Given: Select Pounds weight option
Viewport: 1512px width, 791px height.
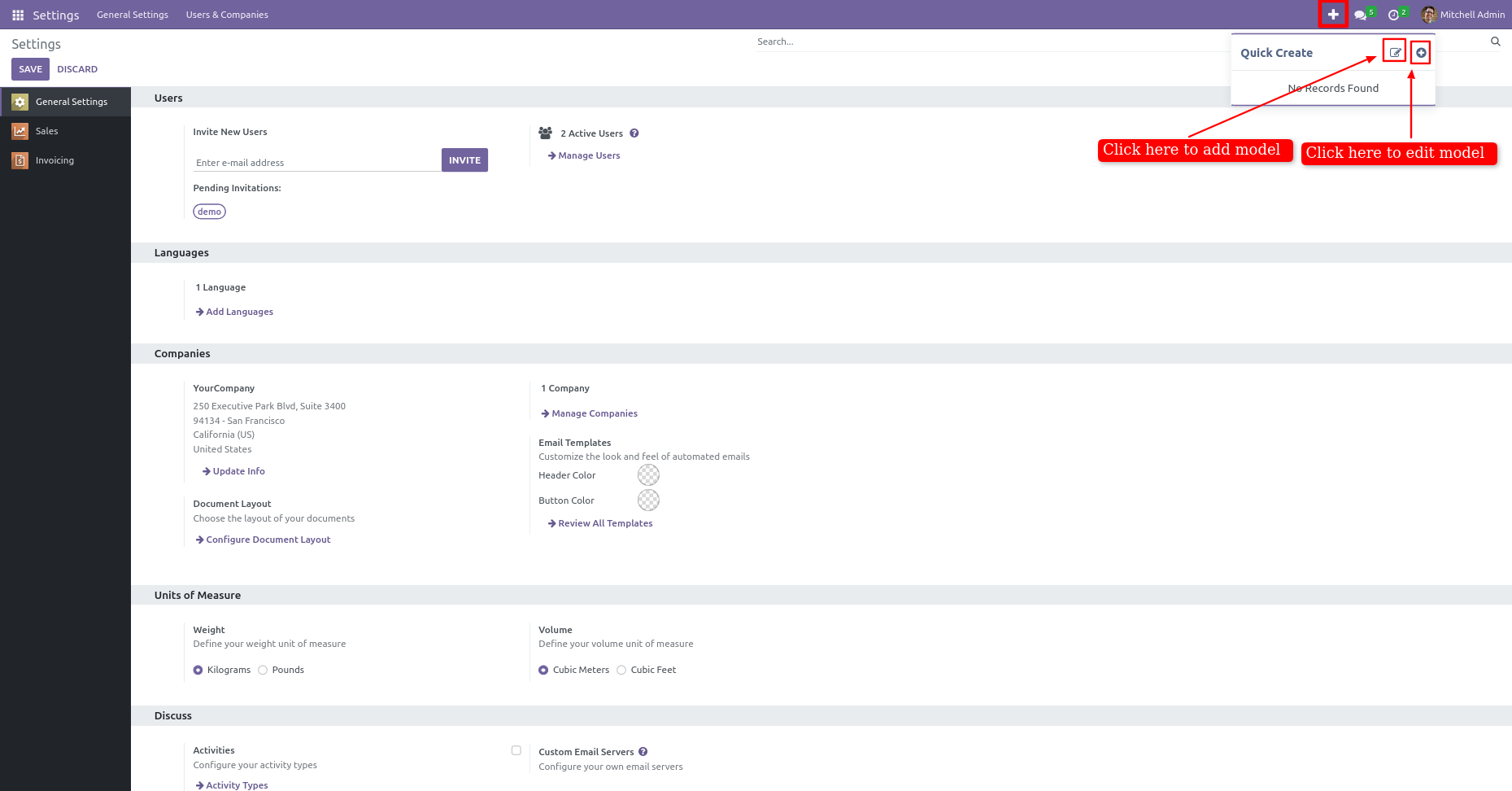Looking at the screenshot, I should [263, 670].
